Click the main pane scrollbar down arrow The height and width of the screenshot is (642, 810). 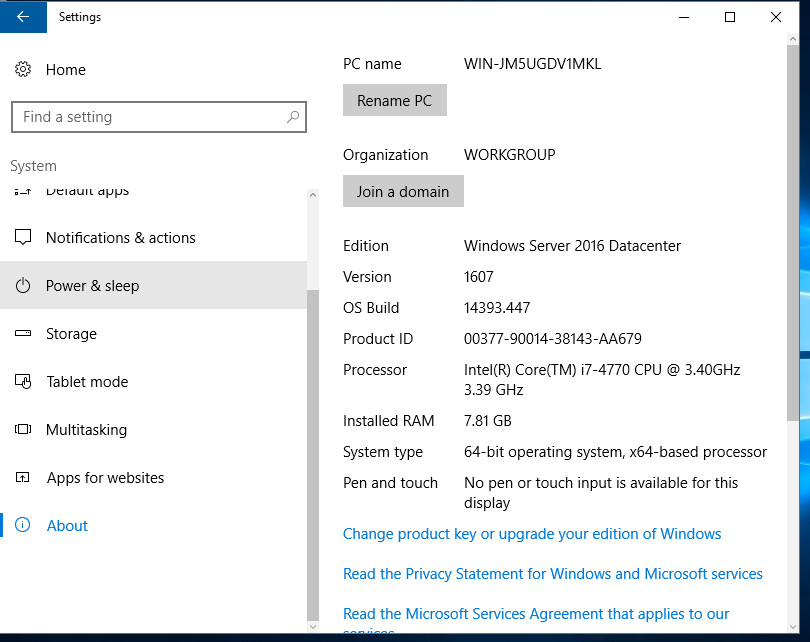tap(793, 627)
